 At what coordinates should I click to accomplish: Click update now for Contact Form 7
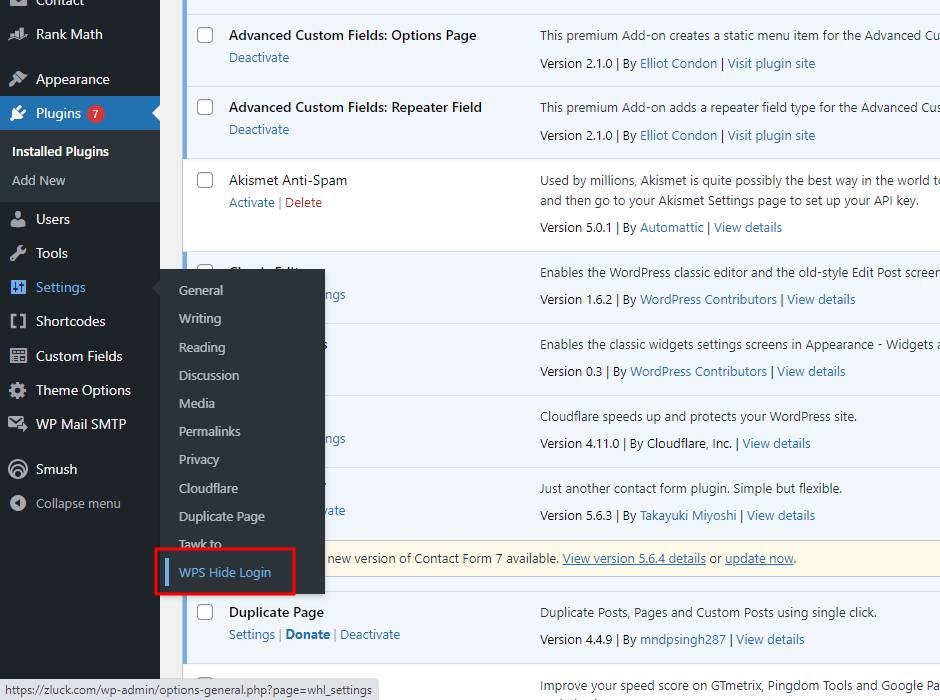tap(759, 559)
